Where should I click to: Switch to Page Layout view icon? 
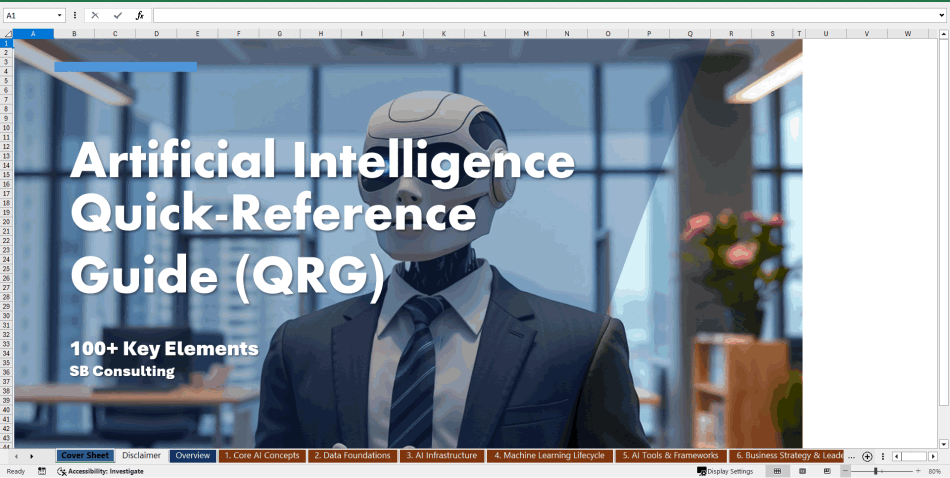802,471
